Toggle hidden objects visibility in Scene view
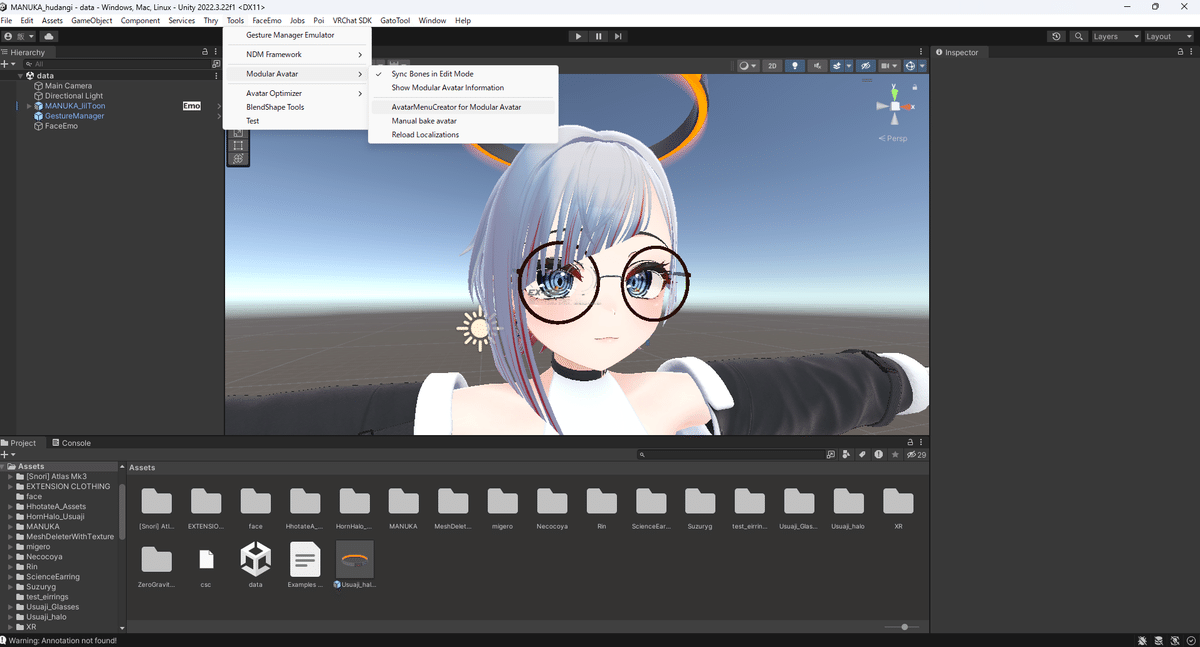This screenshot has width=1200, height=647. [x=866, y=66]
